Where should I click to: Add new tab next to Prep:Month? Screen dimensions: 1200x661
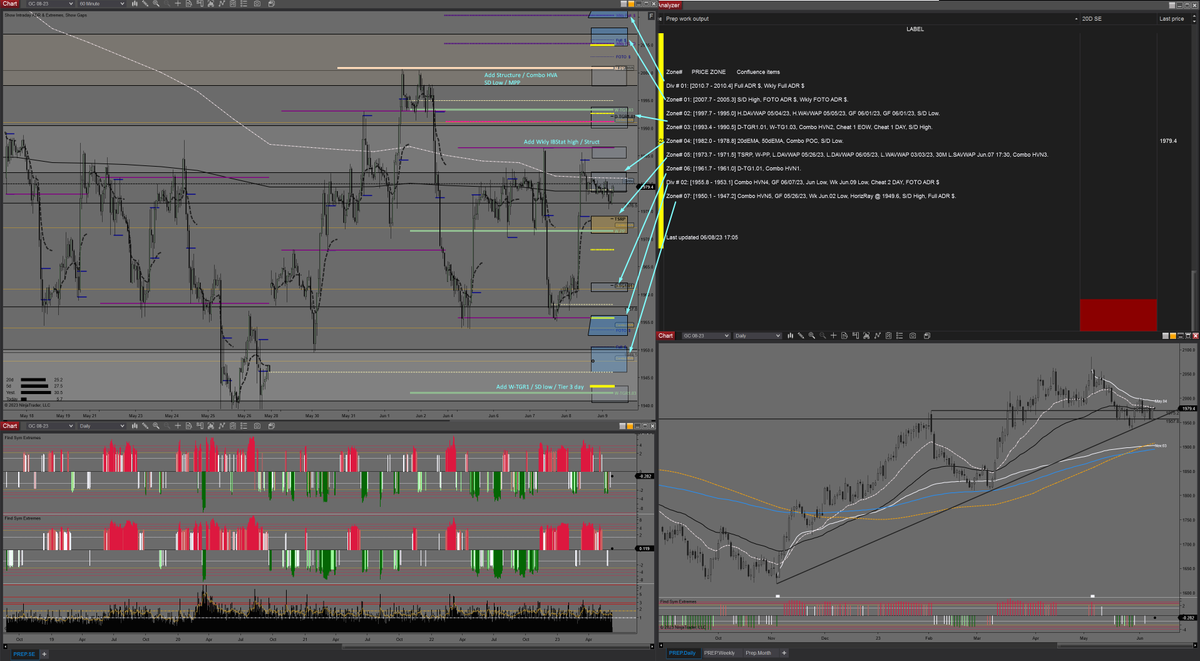784,654
